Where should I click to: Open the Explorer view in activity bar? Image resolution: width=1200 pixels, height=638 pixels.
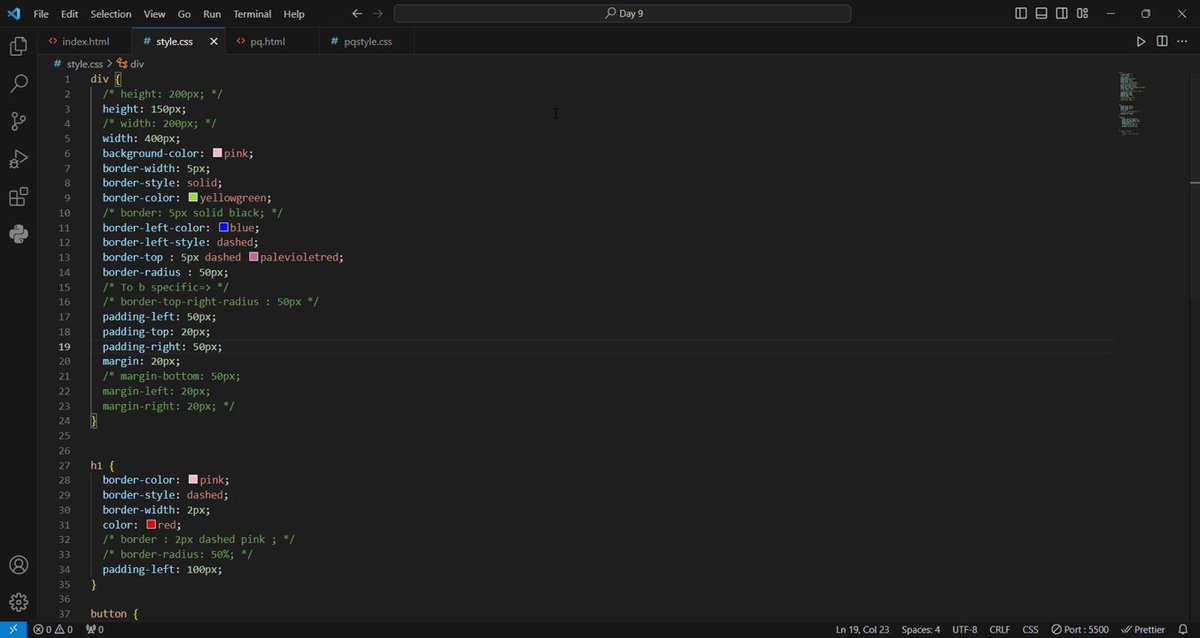pyautogui.click(x=18, y=46)
